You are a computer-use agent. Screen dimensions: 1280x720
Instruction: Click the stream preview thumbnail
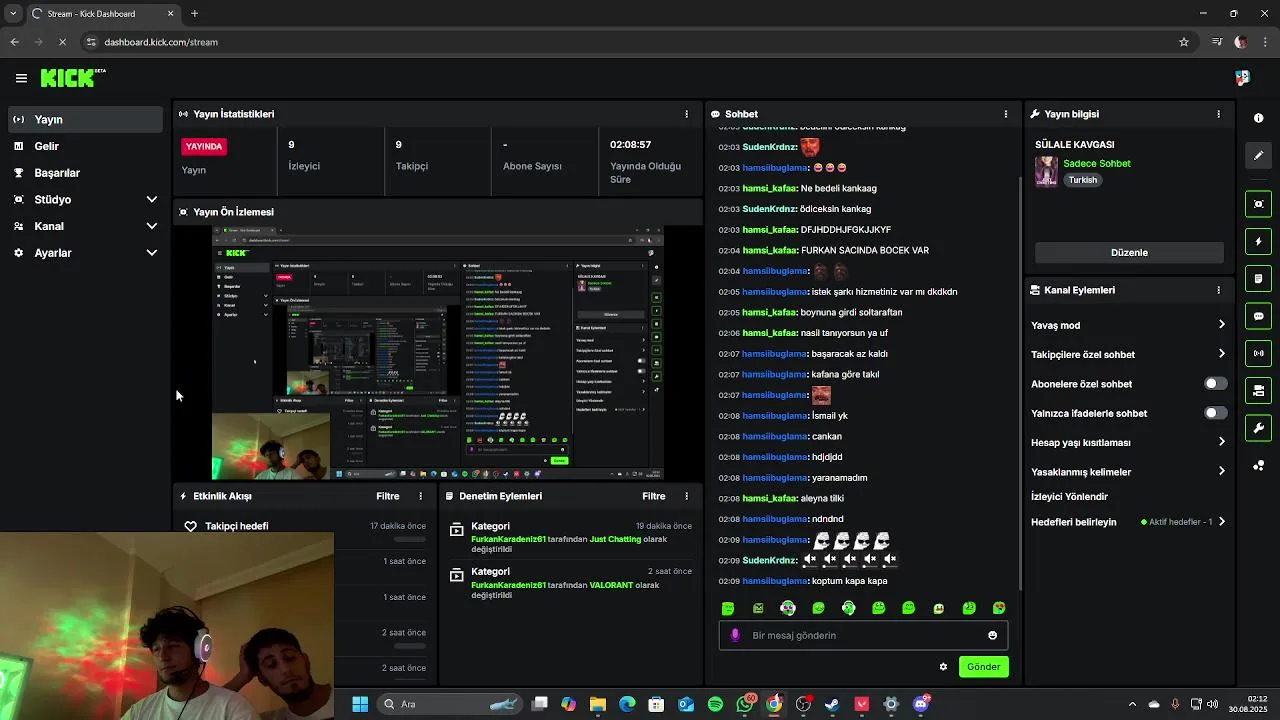tap(438, 352)
